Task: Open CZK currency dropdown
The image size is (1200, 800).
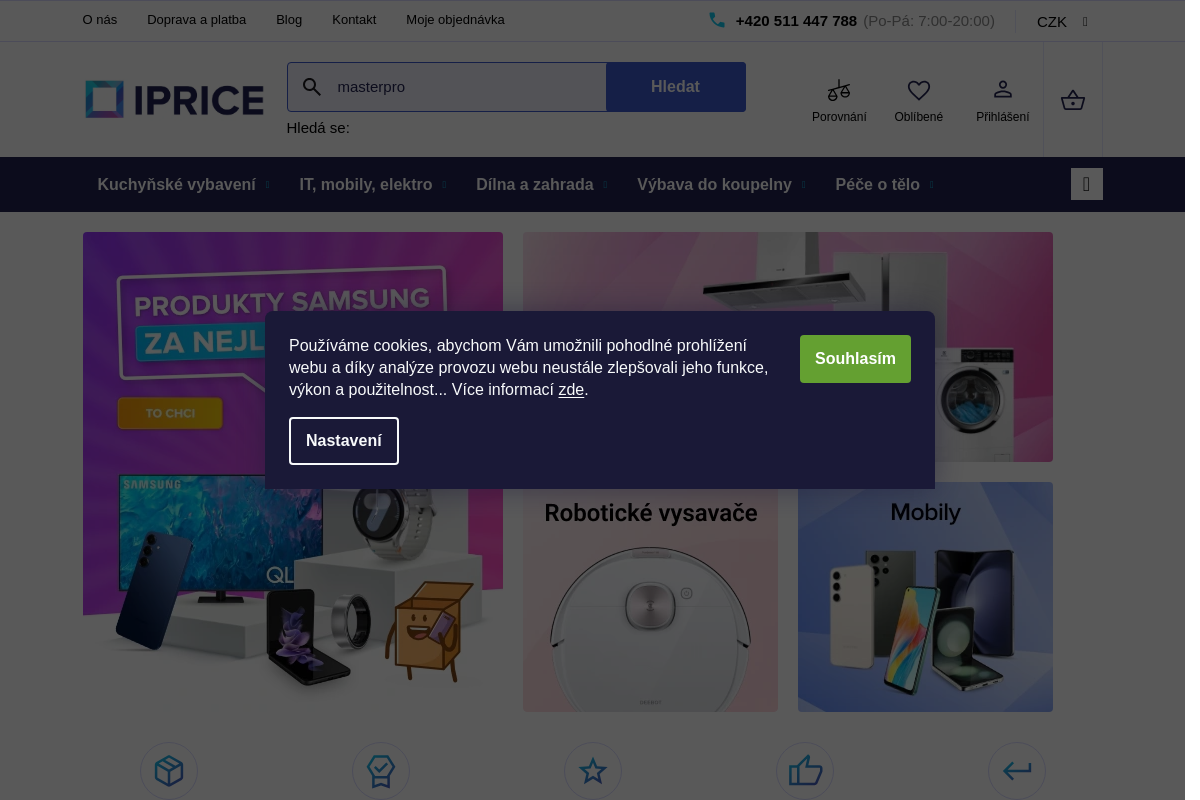Action: point(1062,21)
